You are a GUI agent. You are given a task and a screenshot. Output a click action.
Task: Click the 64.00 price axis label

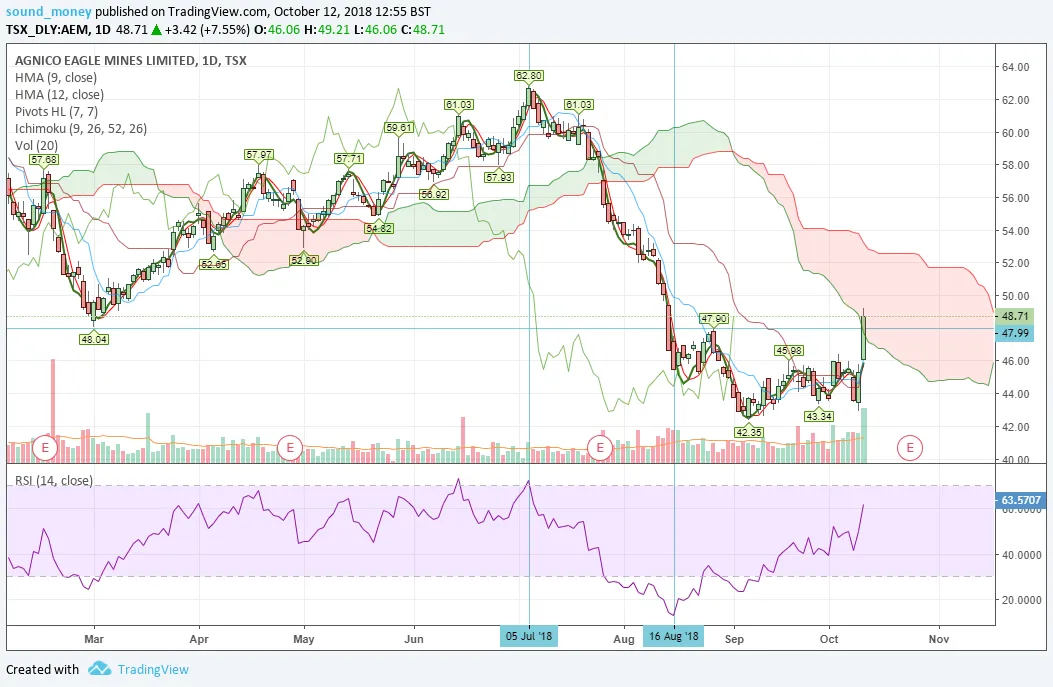coord(1015,67)
